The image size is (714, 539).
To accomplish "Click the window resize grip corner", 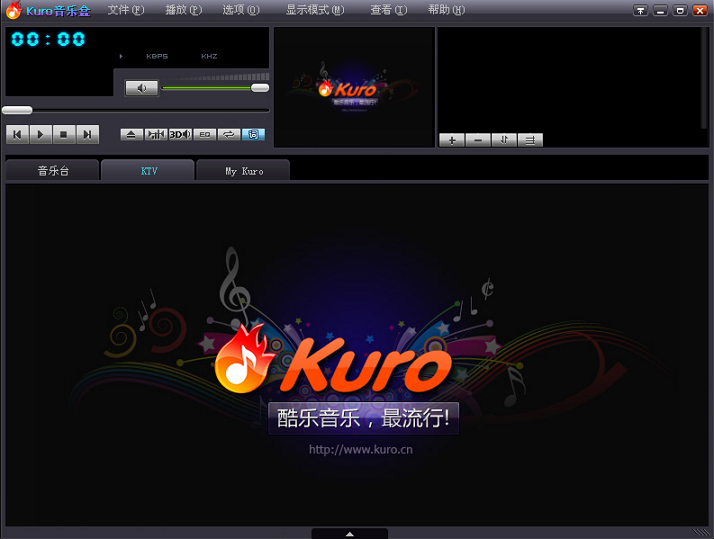I will click(x=702, y=532).
